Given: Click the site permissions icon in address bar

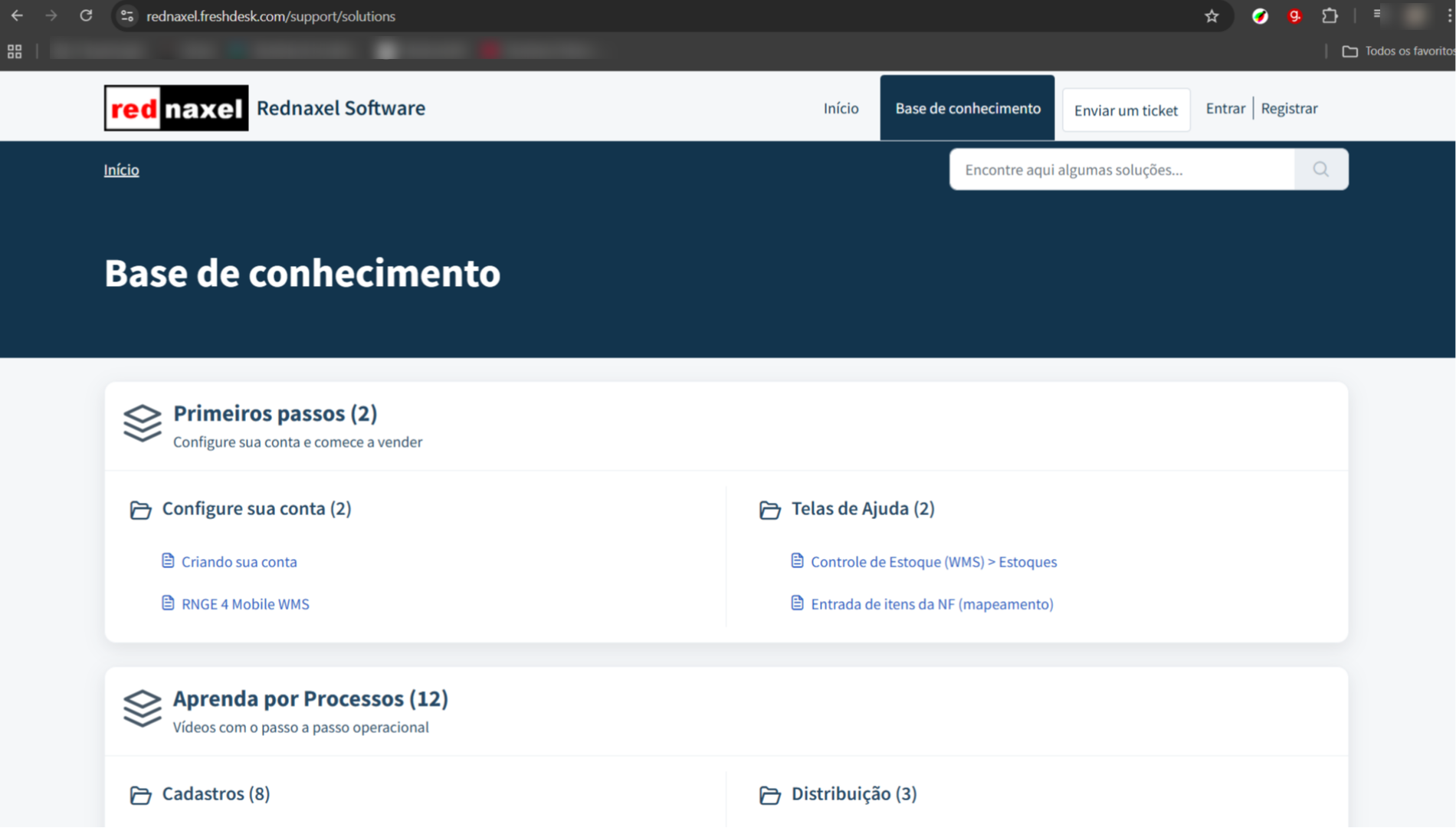Looking at the screenshot, I should pos(126,15).
